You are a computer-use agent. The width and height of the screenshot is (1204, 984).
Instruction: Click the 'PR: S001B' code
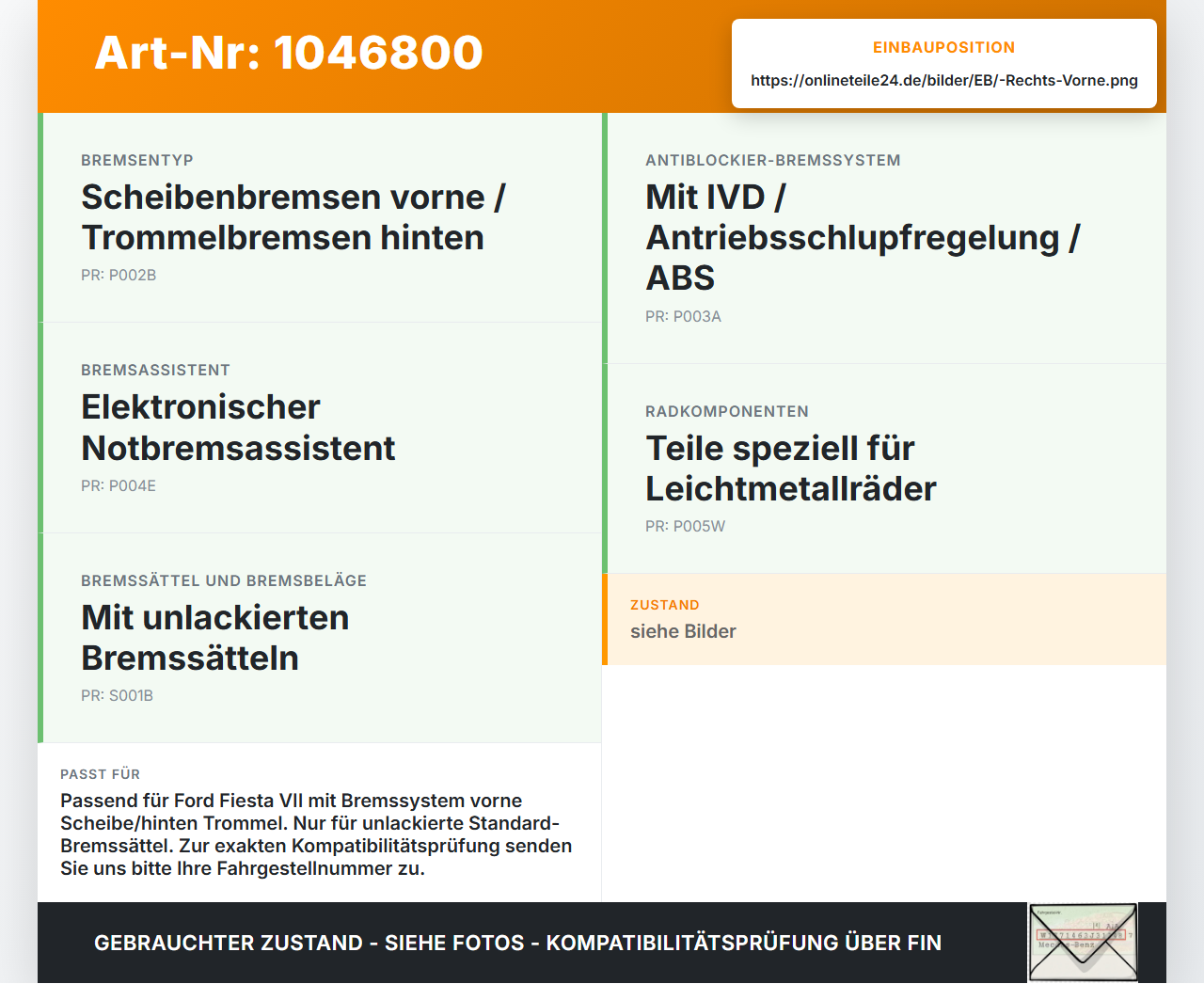pos(117,696)
